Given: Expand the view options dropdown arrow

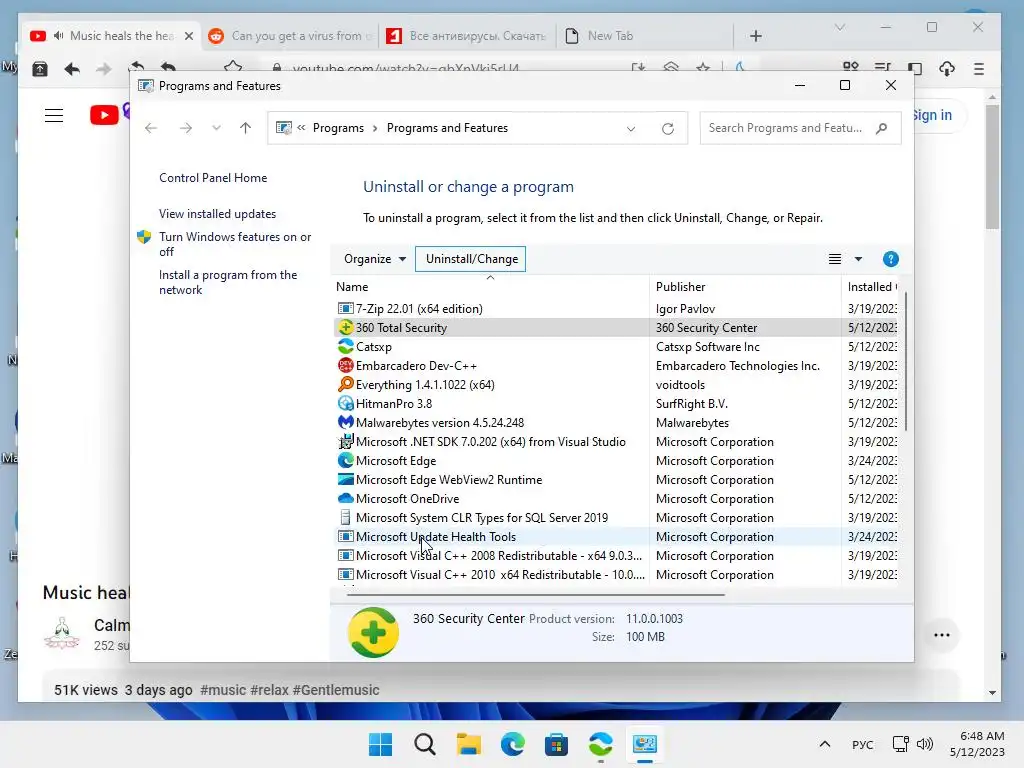Looking at the screenshot, I should [x=858, y=259].
